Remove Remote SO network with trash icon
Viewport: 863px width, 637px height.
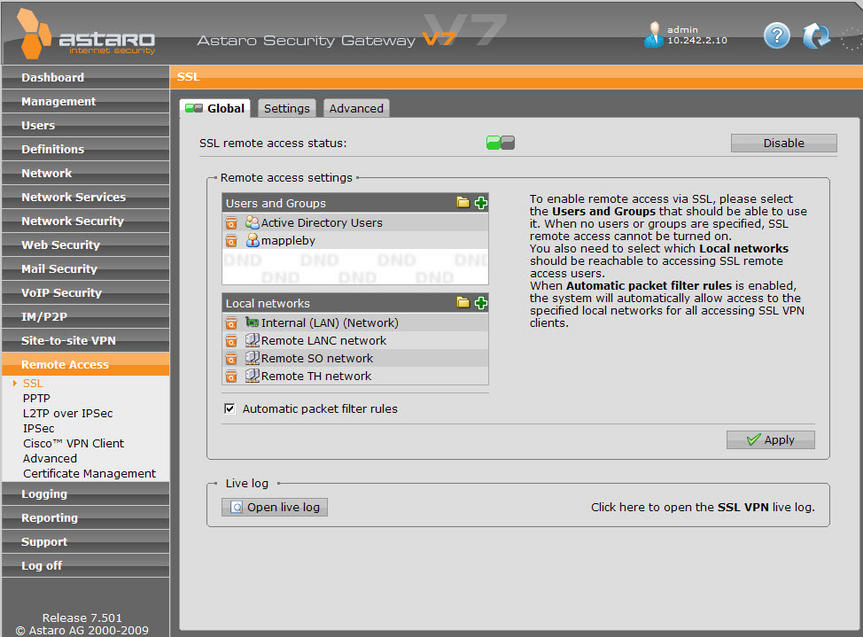point(231,359)
